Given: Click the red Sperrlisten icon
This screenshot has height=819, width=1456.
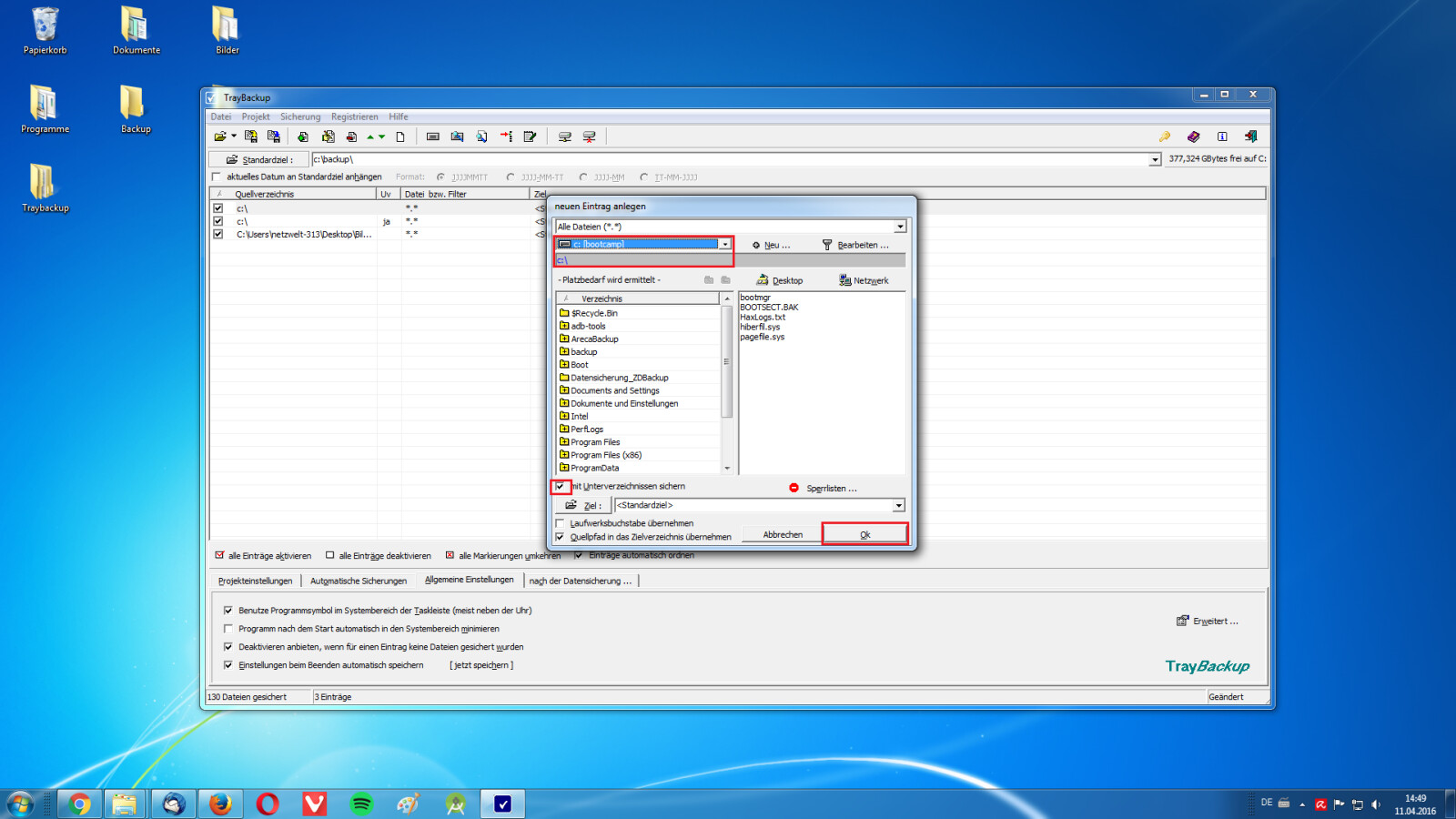Looking at the screenshot, I should click(794, 488).
